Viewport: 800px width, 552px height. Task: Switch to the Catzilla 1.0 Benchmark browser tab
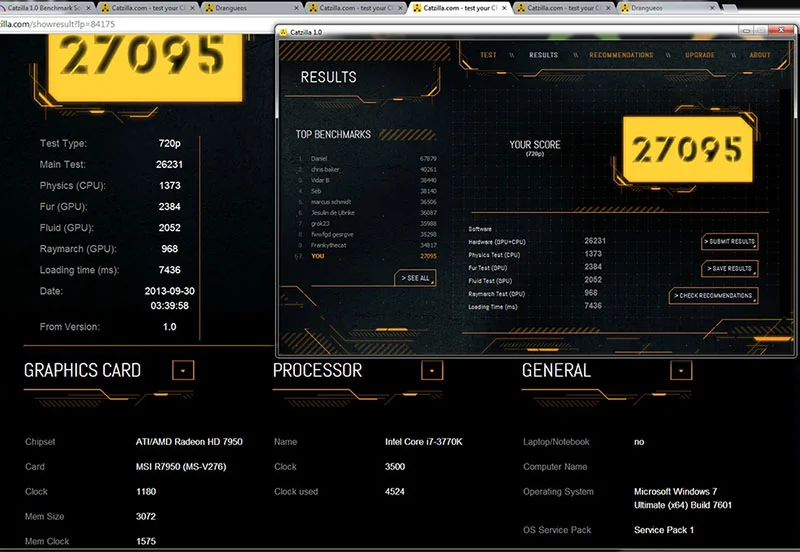44,8
